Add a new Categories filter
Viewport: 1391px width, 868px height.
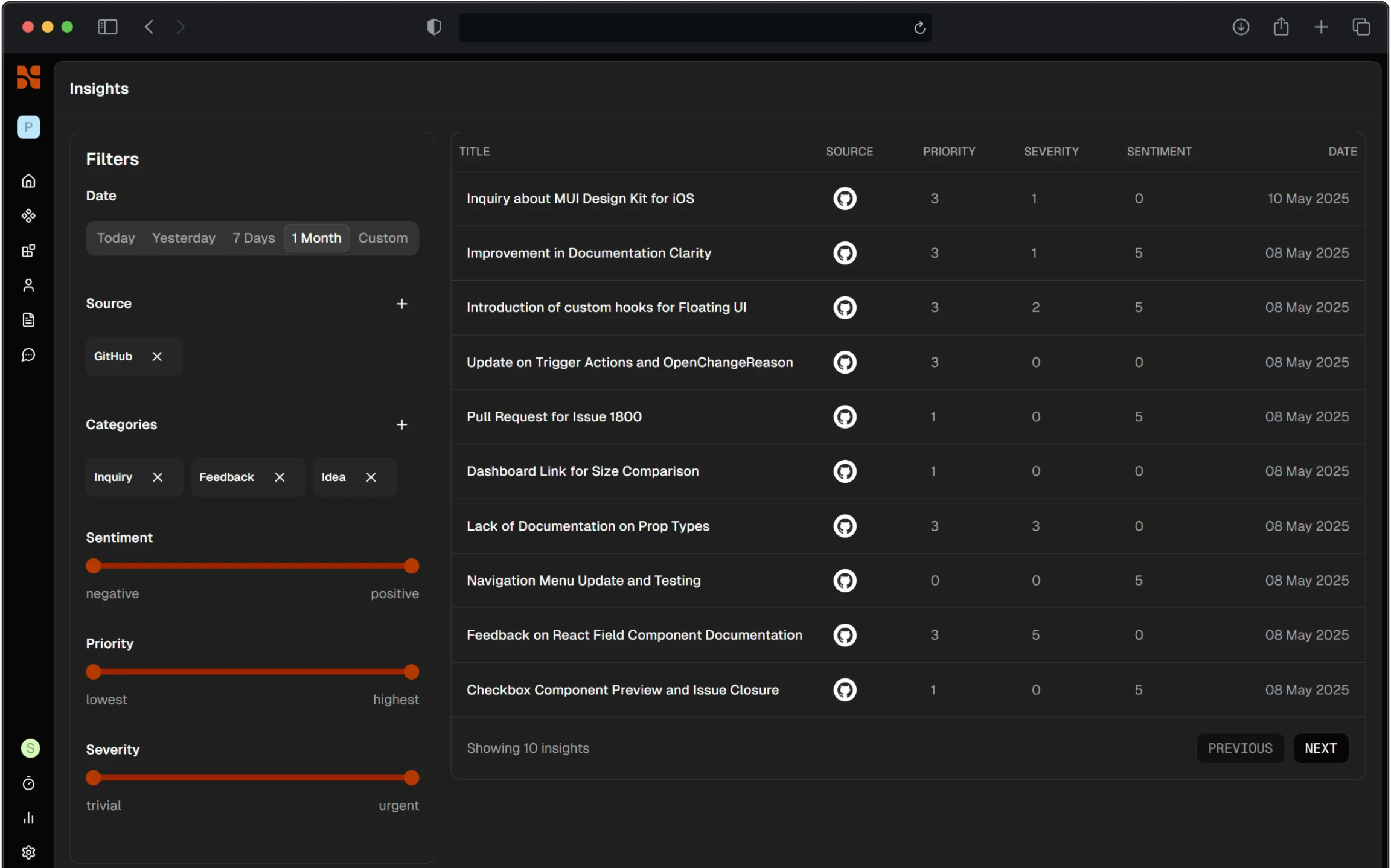(401, 424)
